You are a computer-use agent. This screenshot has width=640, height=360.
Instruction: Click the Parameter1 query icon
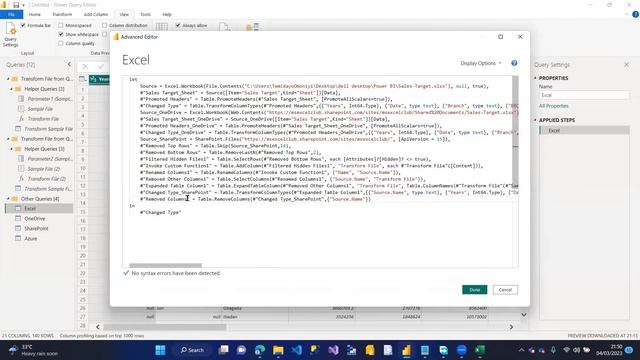[21, 99]
